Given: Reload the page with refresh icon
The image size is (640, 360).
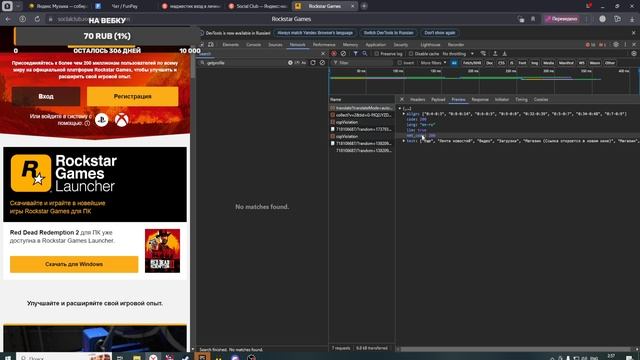Looking at the screenshot, I should [x=37, y=19].
